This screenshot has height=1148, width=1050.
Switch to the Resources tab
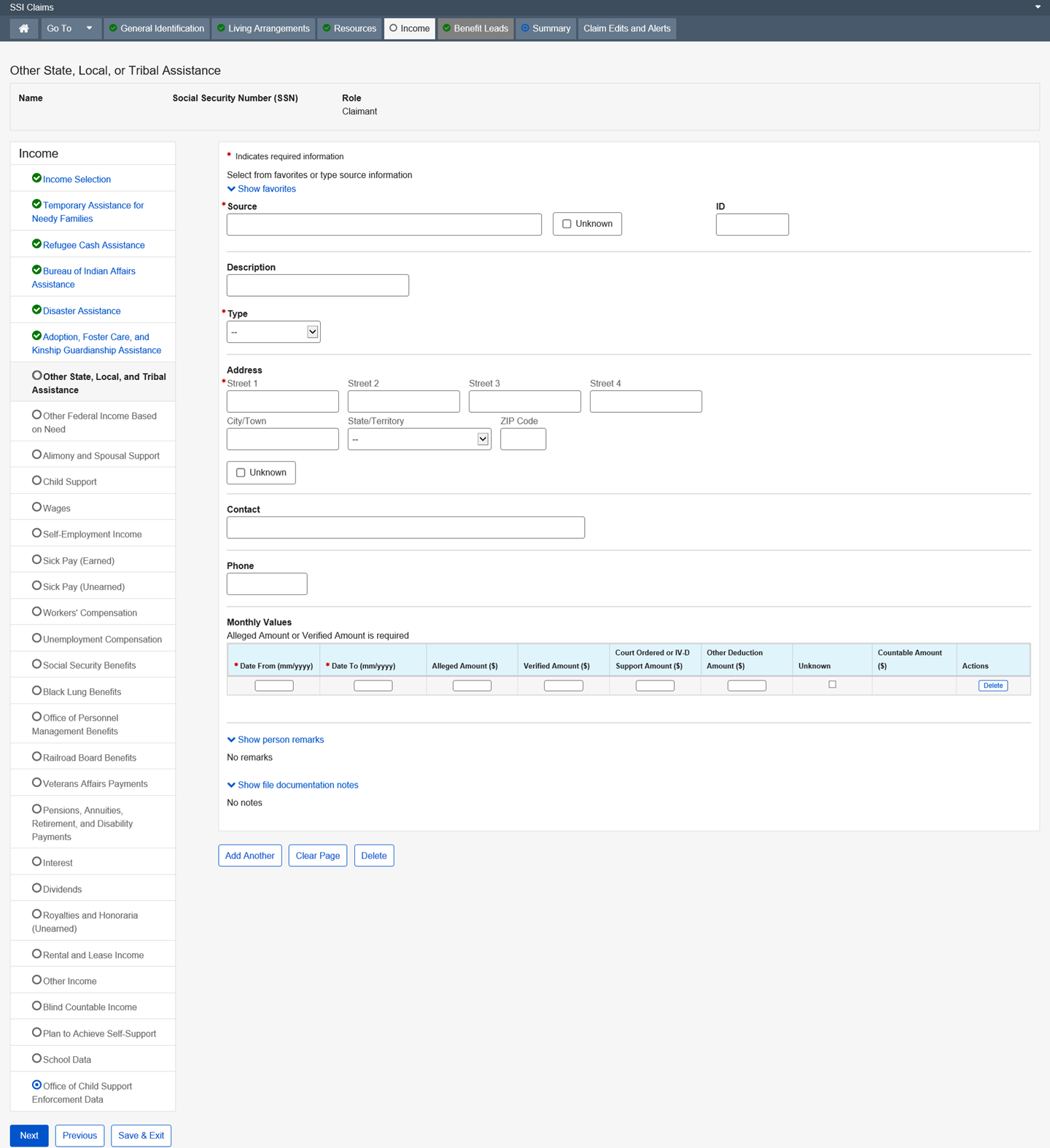pos(350,28)
